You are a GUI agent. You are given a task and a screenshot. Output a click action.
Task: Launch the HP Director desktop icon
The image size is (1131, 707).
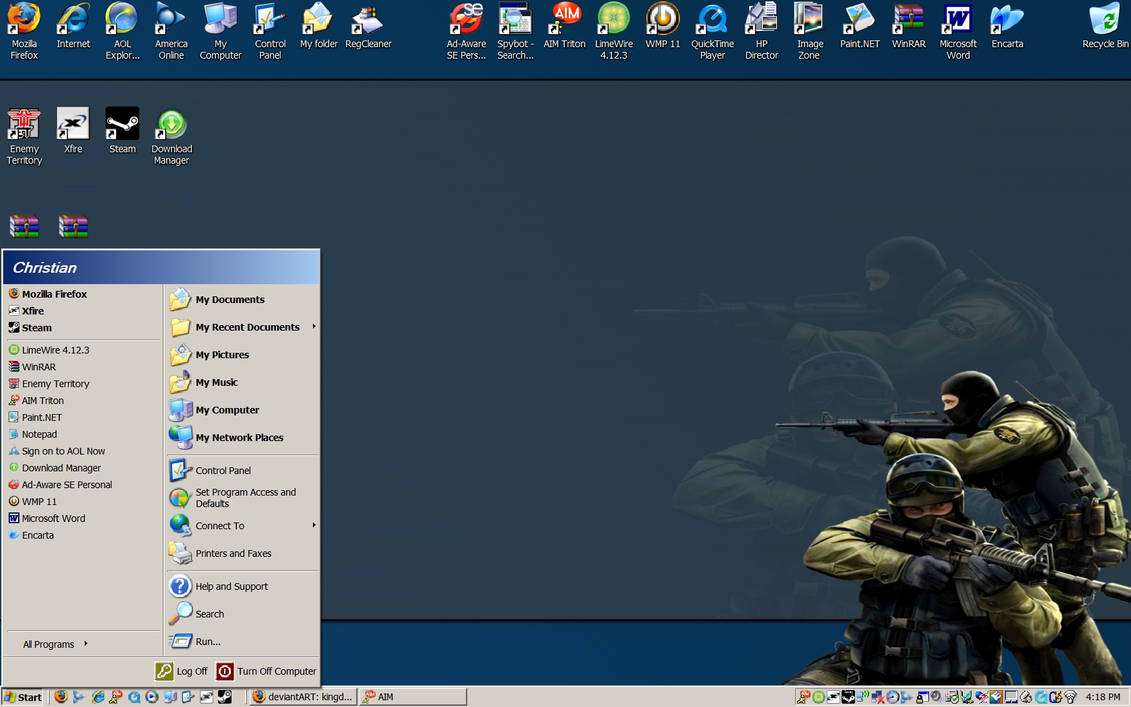point(761,31)
